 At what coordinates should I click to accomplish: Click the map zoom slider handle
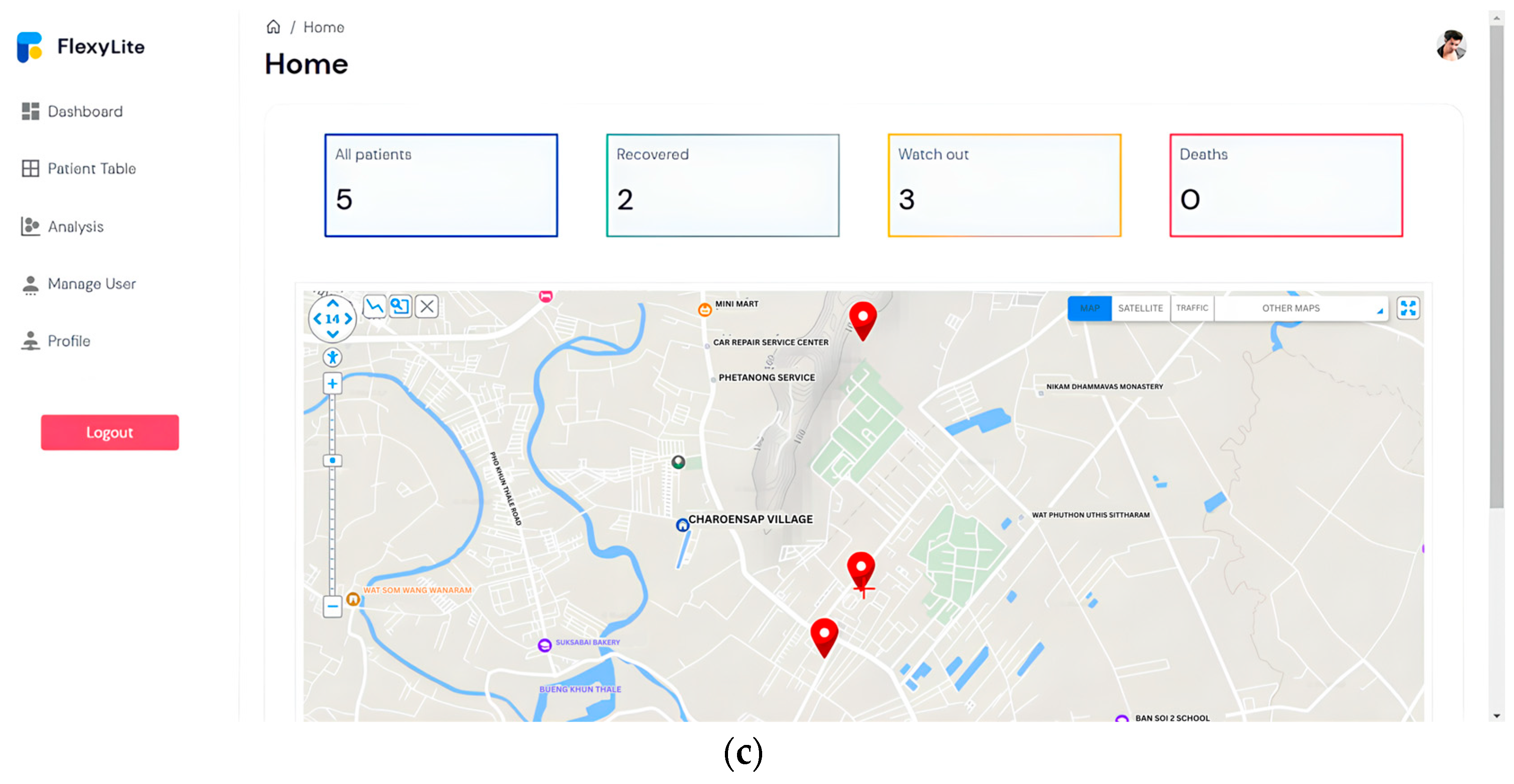332,460
